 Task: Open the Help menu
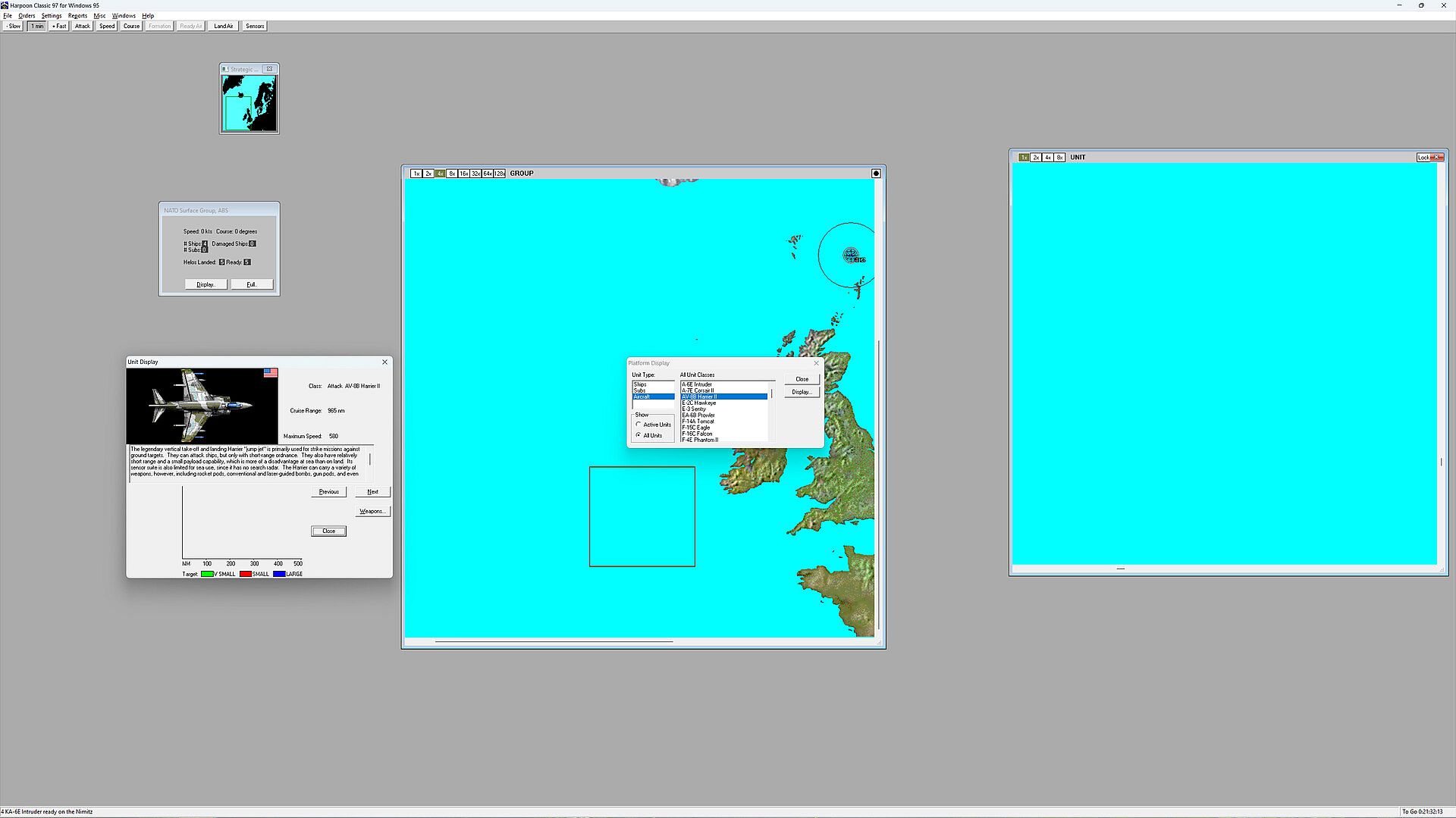pyautogui.click(x=148, y=15)
